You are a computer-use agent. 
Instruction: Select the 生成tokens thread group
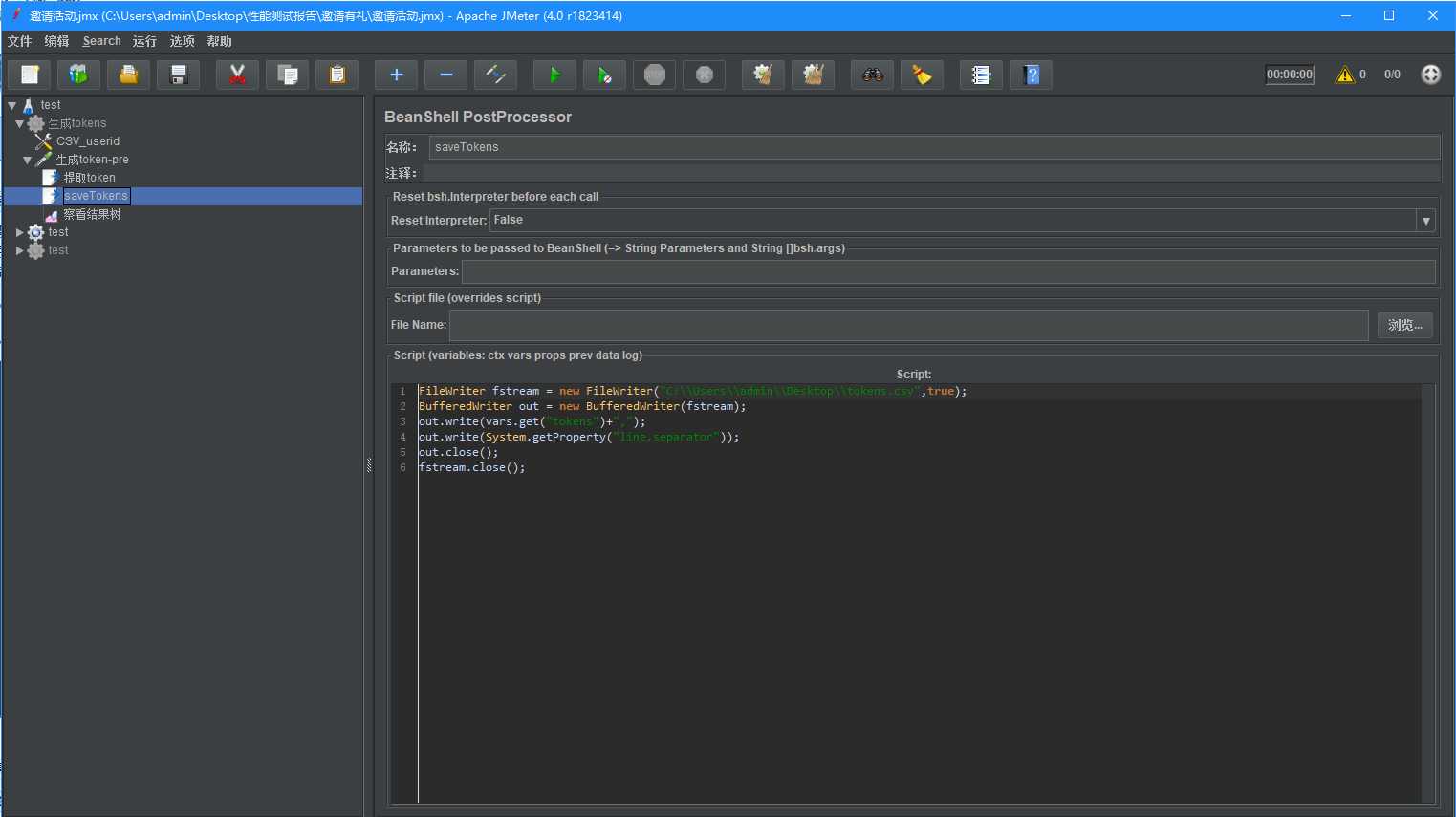pyautogui.click(x=77, y=123)
